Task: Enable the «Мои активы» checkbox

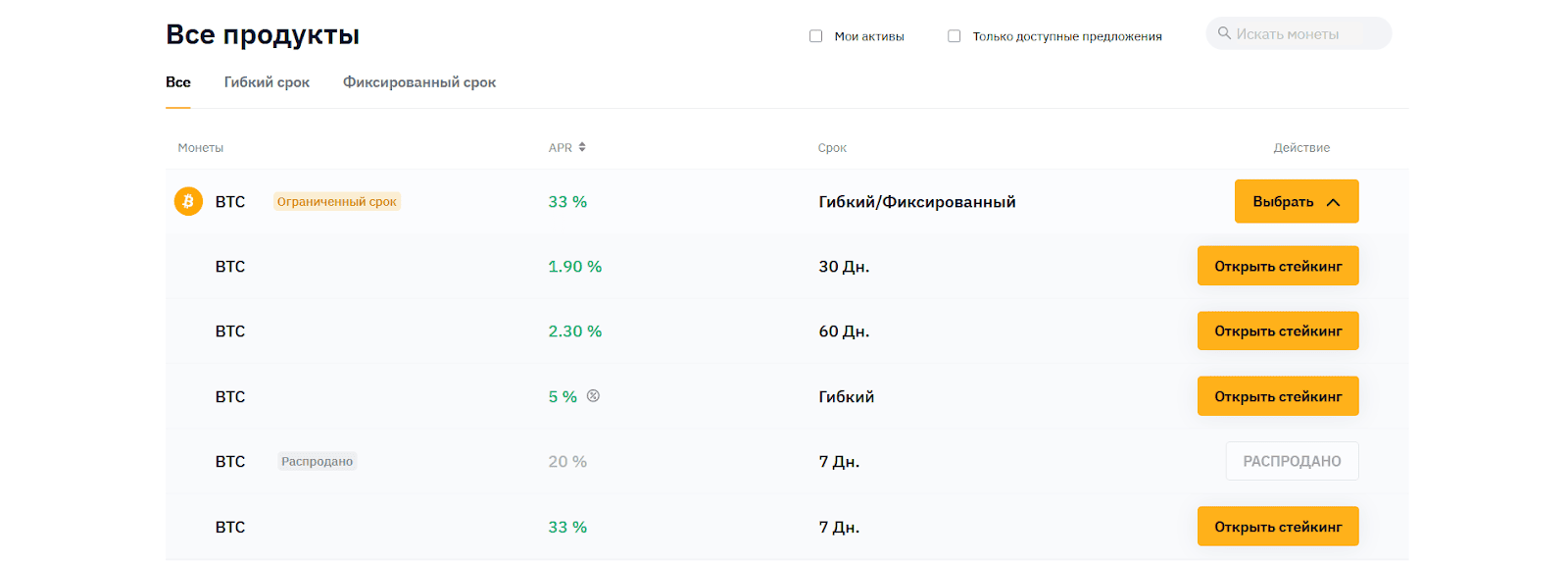Action: (815, 36)
